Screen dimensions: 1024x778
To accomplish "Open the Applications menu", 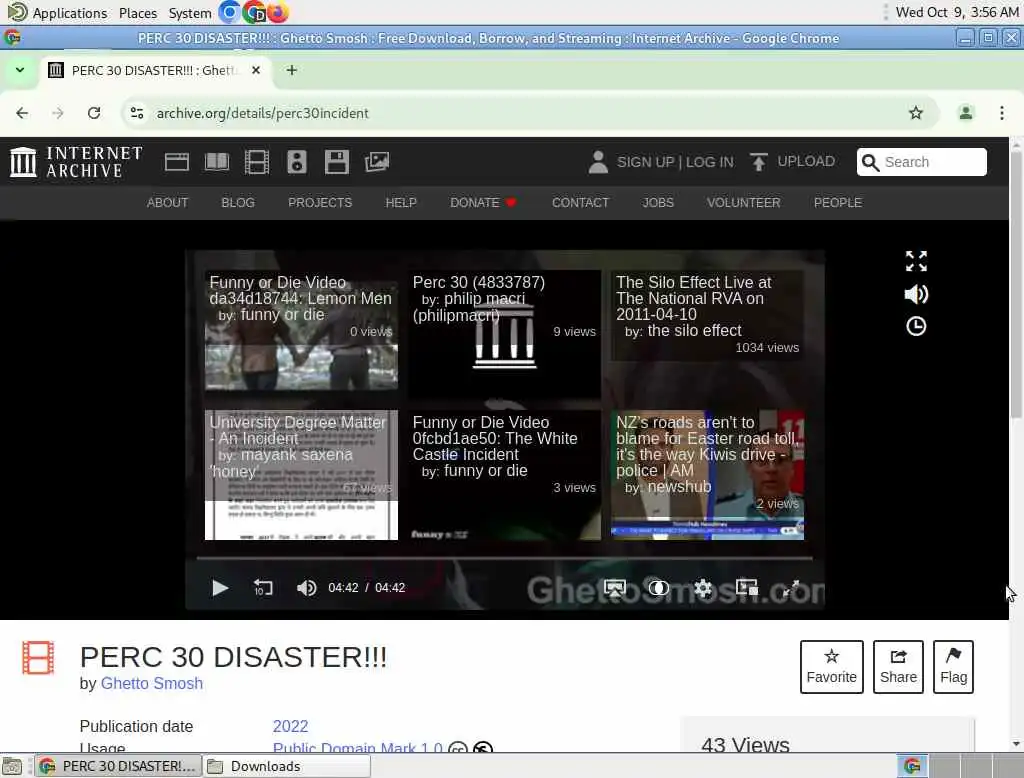I will coord(57,12).
